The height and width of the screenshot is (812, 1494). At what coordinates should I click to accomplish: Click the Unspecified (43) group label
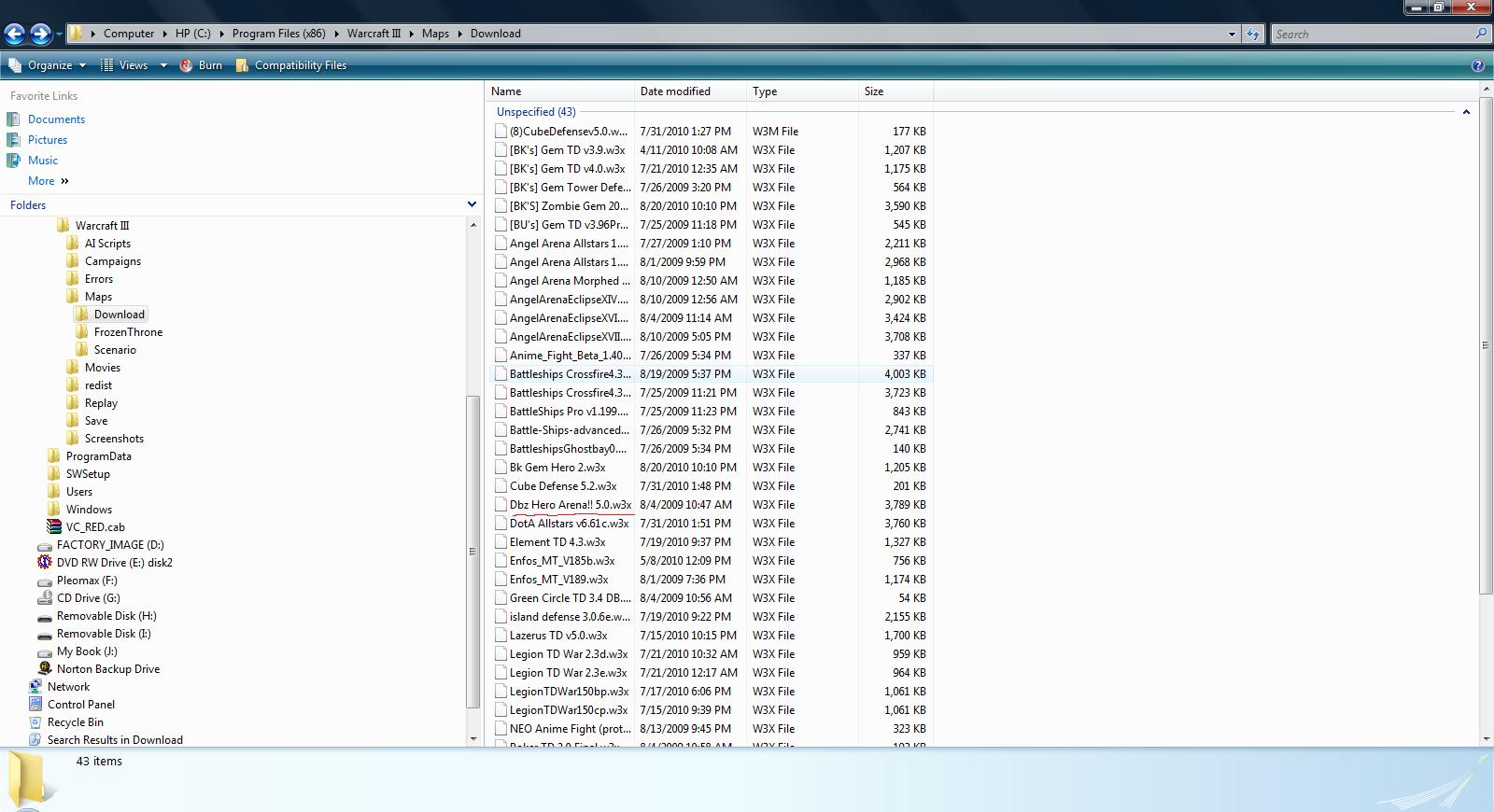click(536, 112)
